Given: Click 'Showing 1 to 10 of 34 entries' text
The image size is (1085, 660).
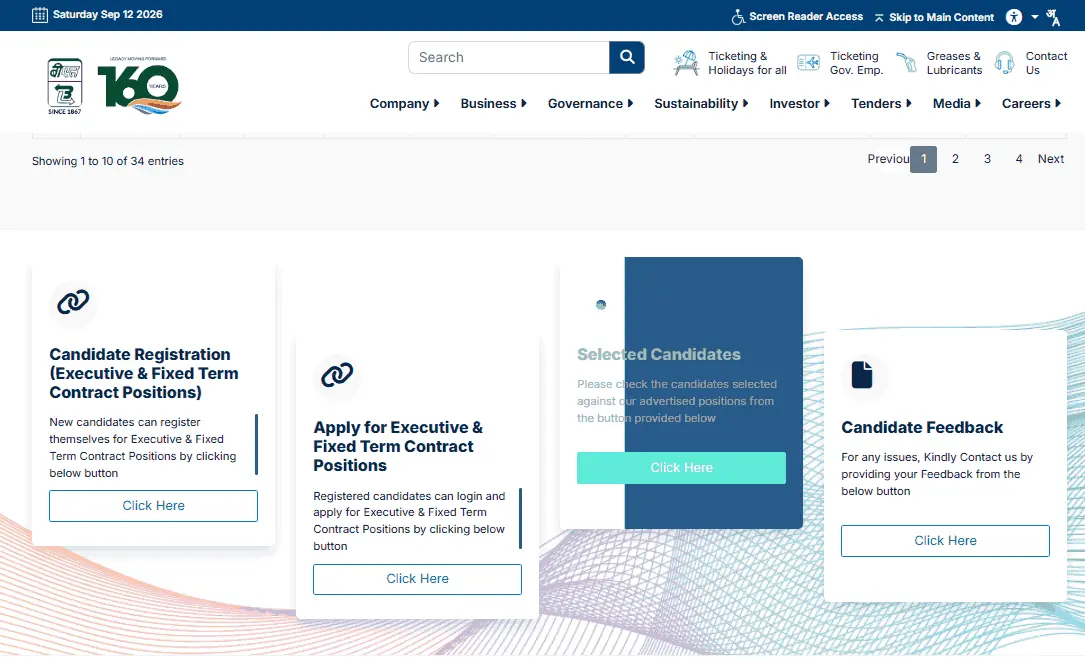Looking at the screenshot, I should 108,161.
